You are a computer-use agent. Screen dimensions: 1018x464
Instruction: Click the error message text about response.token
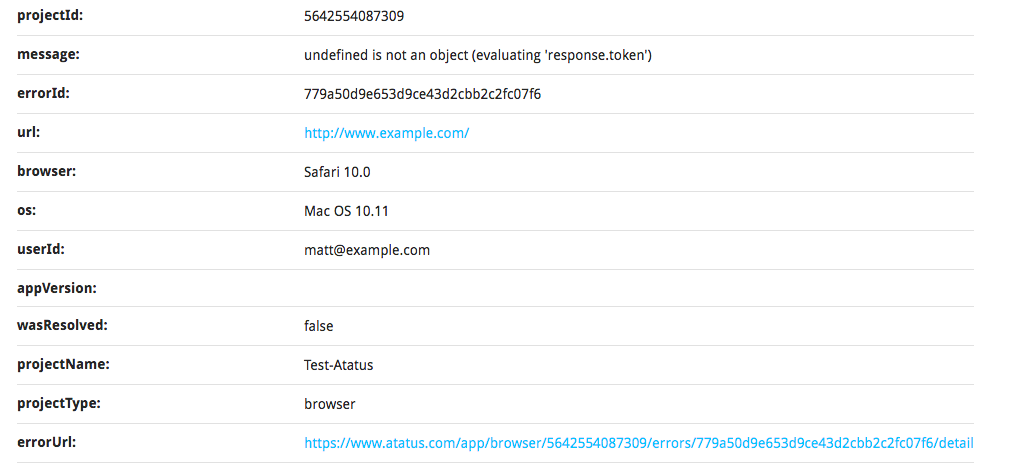point(478,55)
